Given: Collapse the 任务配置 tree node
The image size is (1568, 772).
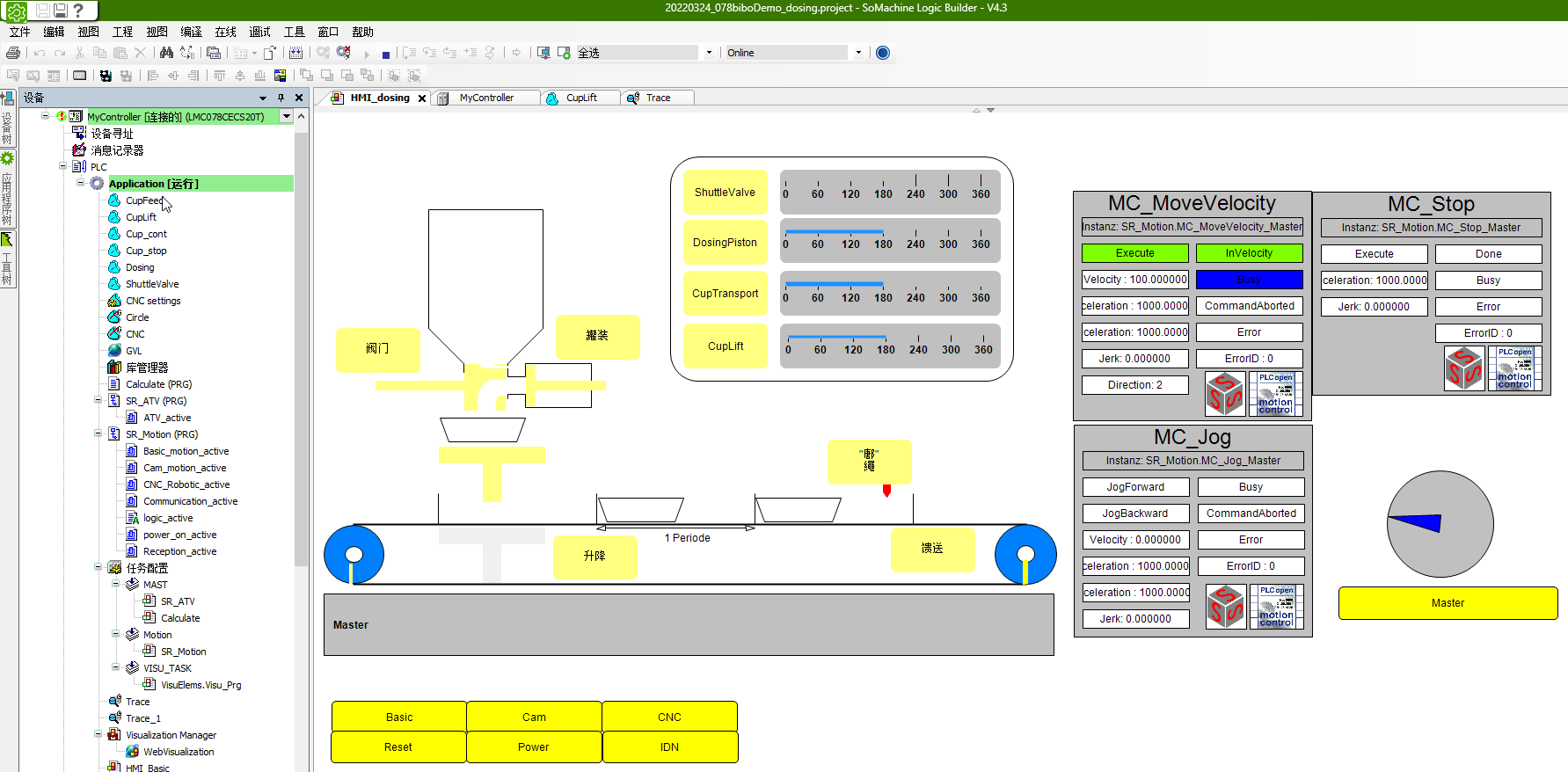Looking at the screenshot, I should point(98,567).
